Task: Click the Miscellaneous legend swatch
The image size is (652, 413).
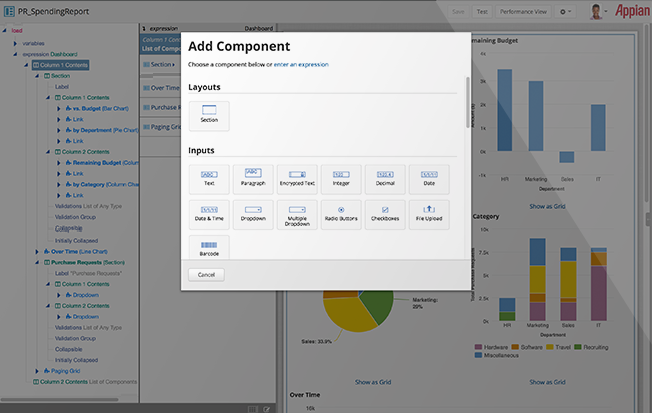Action: [x=478, y=355]
